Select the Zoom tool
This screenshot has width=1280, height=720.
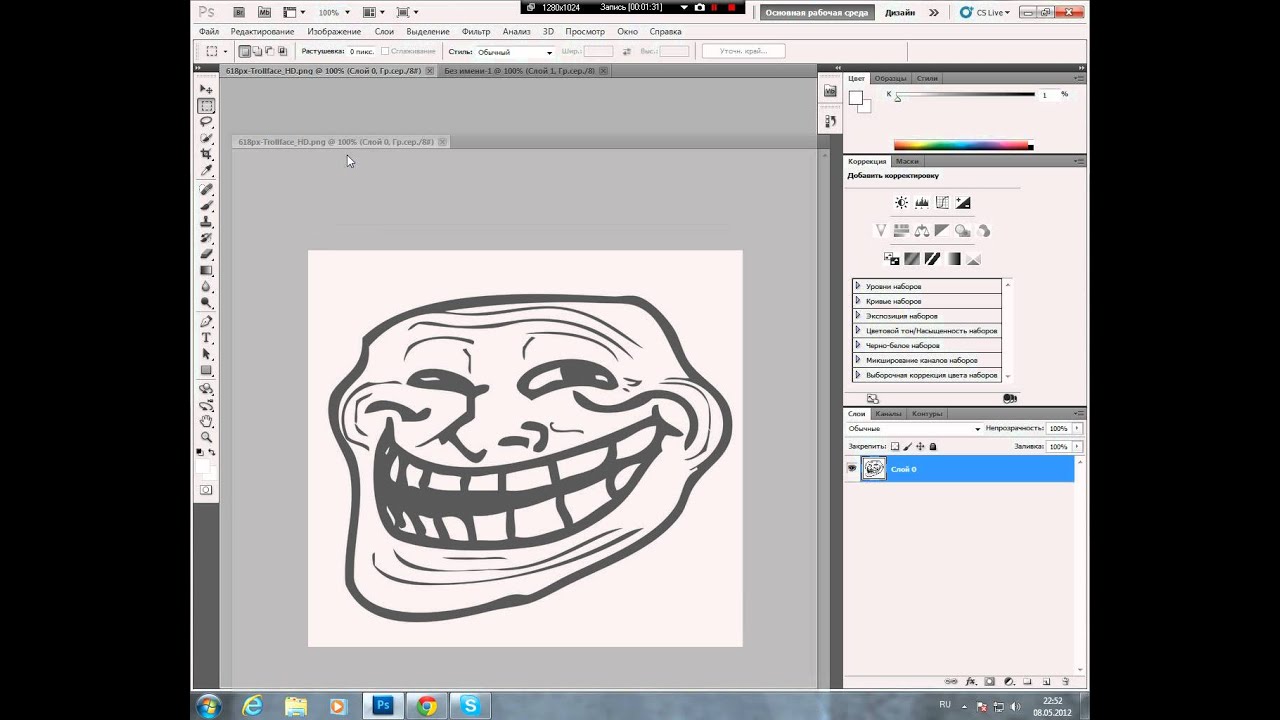pos(206,437)
